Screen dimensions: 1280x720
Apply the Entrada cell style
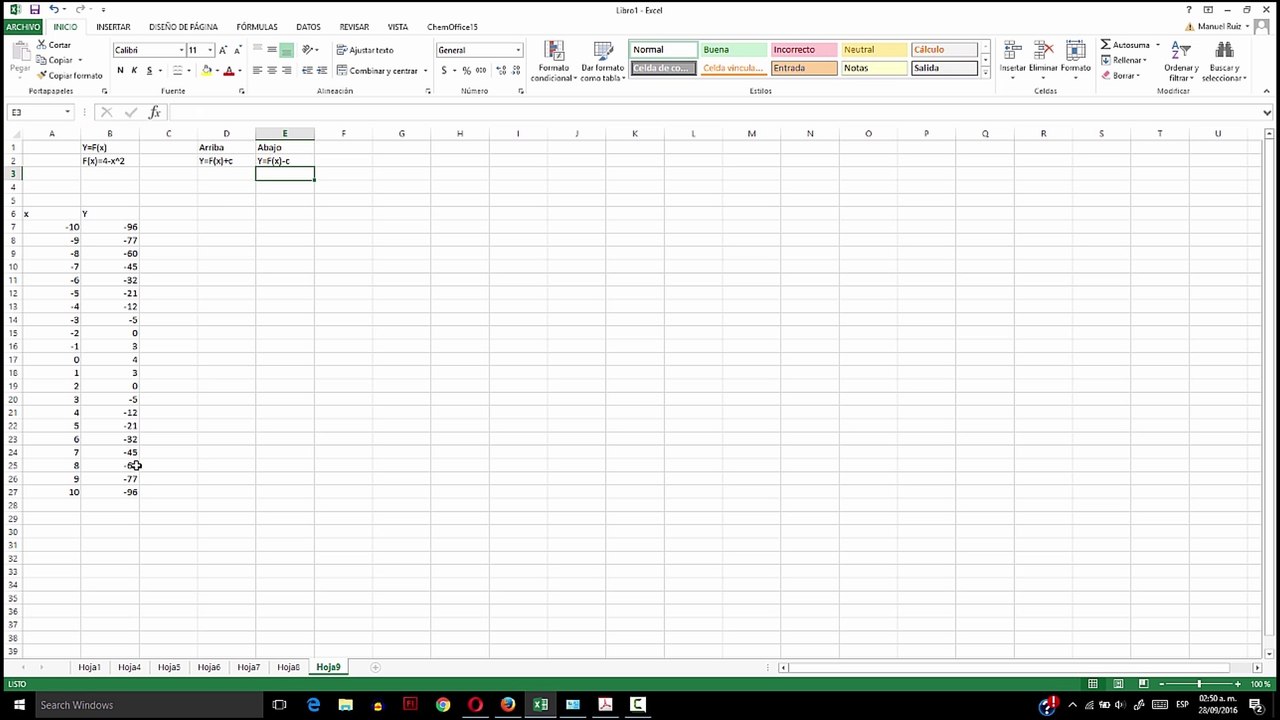point(803,68)
